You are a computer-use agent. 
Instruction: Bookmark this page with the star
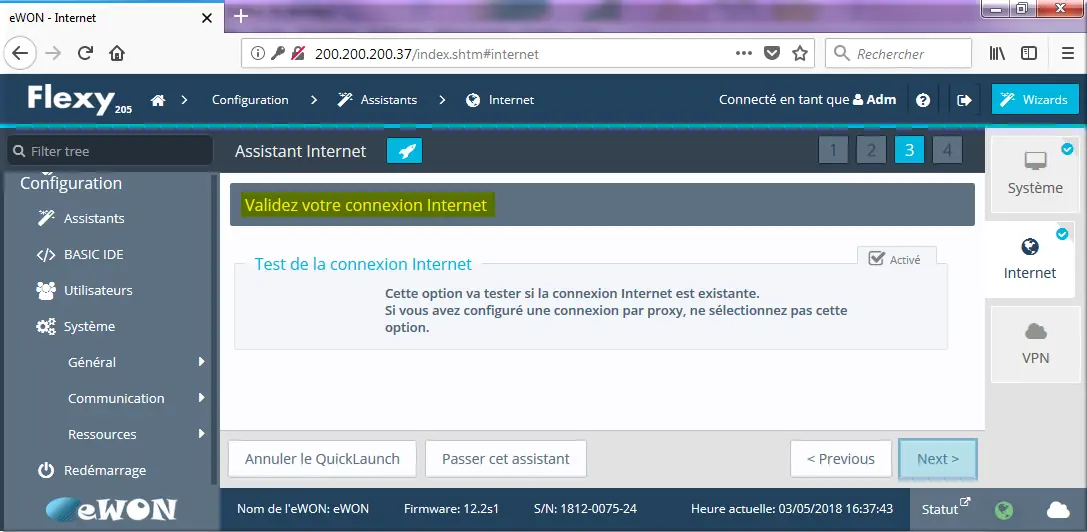[800, 53]
